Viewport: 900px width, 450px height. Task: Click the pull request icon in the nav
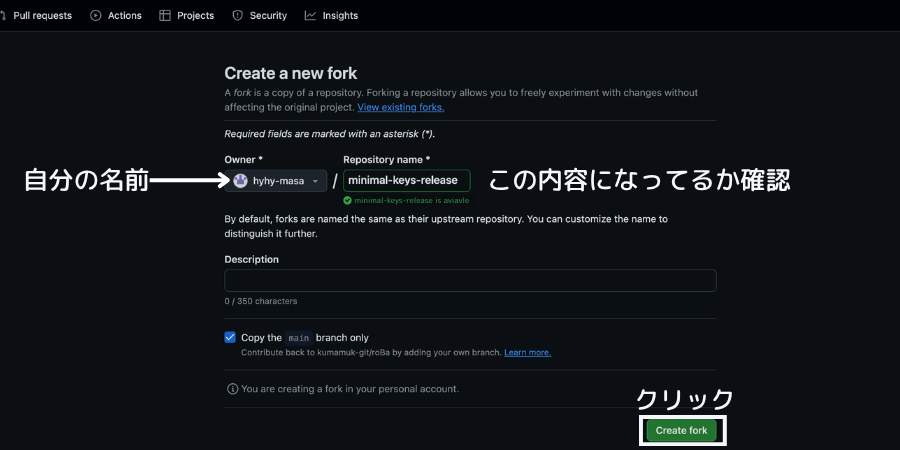4,16
